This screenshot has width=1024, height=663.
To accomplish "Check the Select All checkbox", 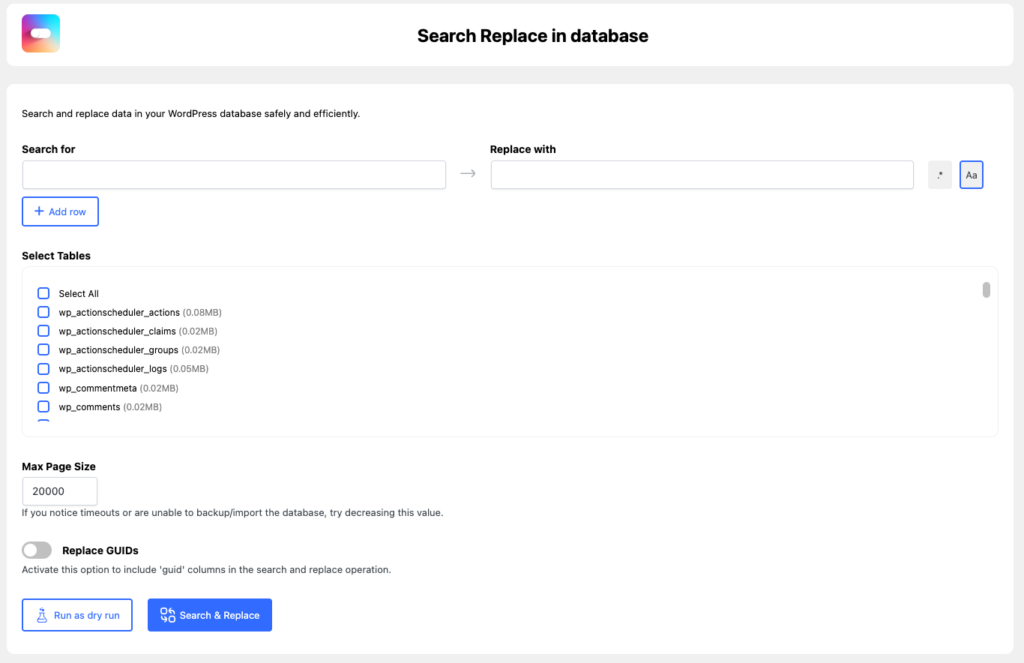I will (x=43, y=293).
